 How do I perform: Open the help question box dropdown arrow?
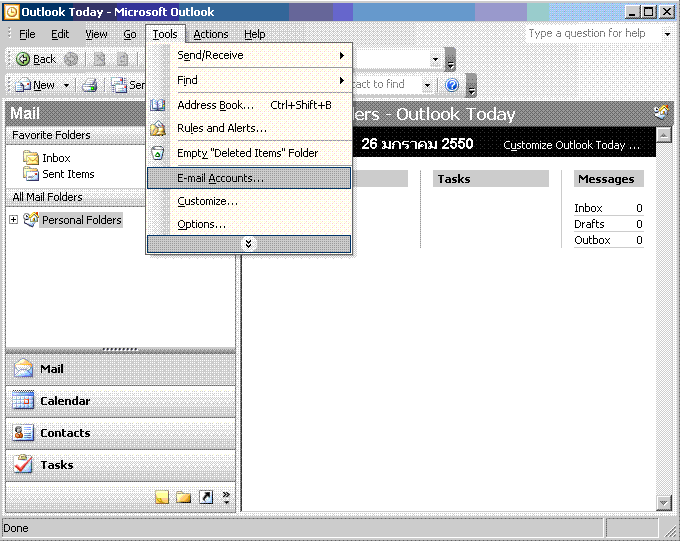(x=667, y=34)
